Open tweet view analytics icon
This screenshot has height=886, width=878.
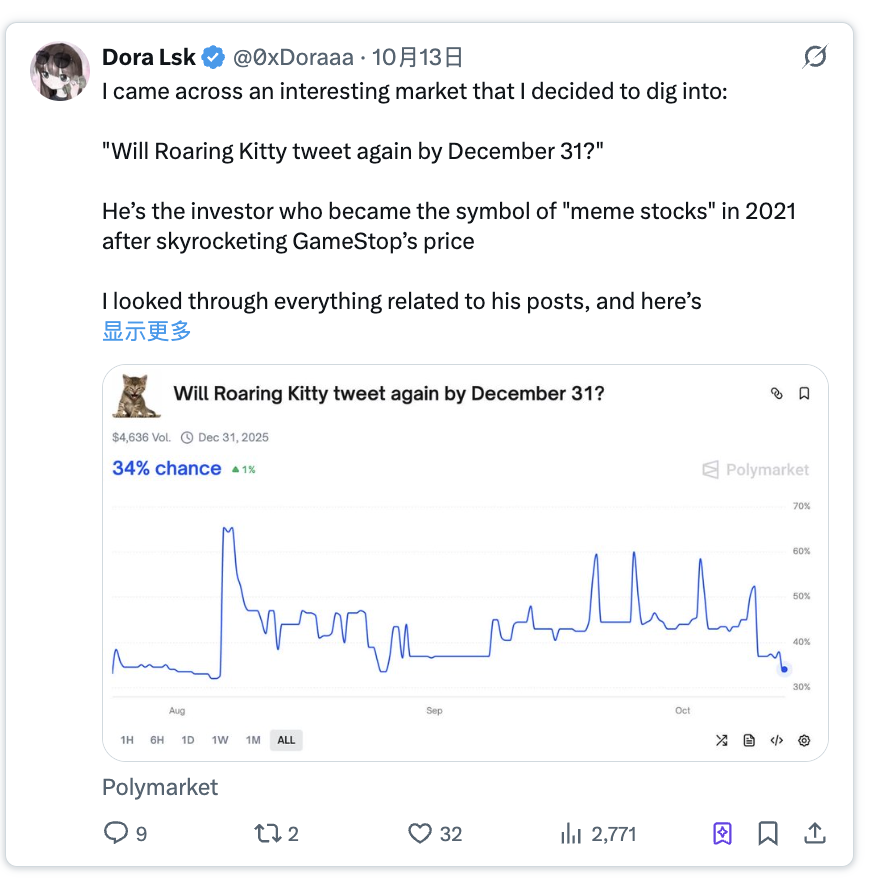tap(571, 833)
